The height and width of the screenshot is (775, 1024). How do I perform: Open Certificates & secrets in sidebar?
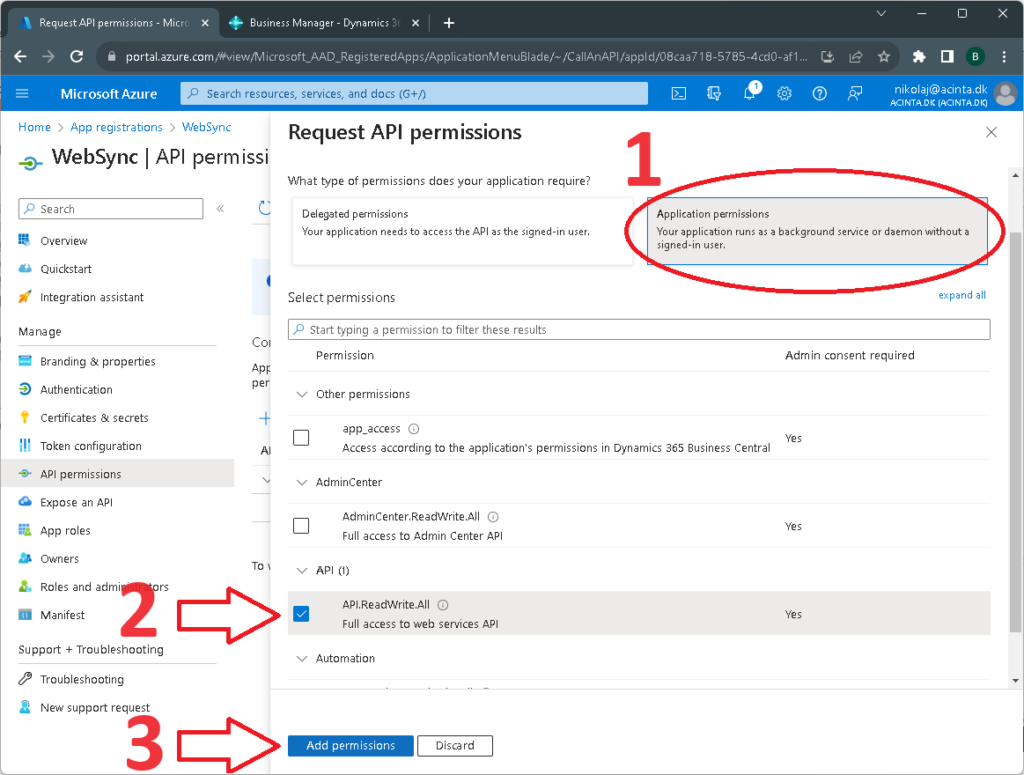click(x=94, y=418)
